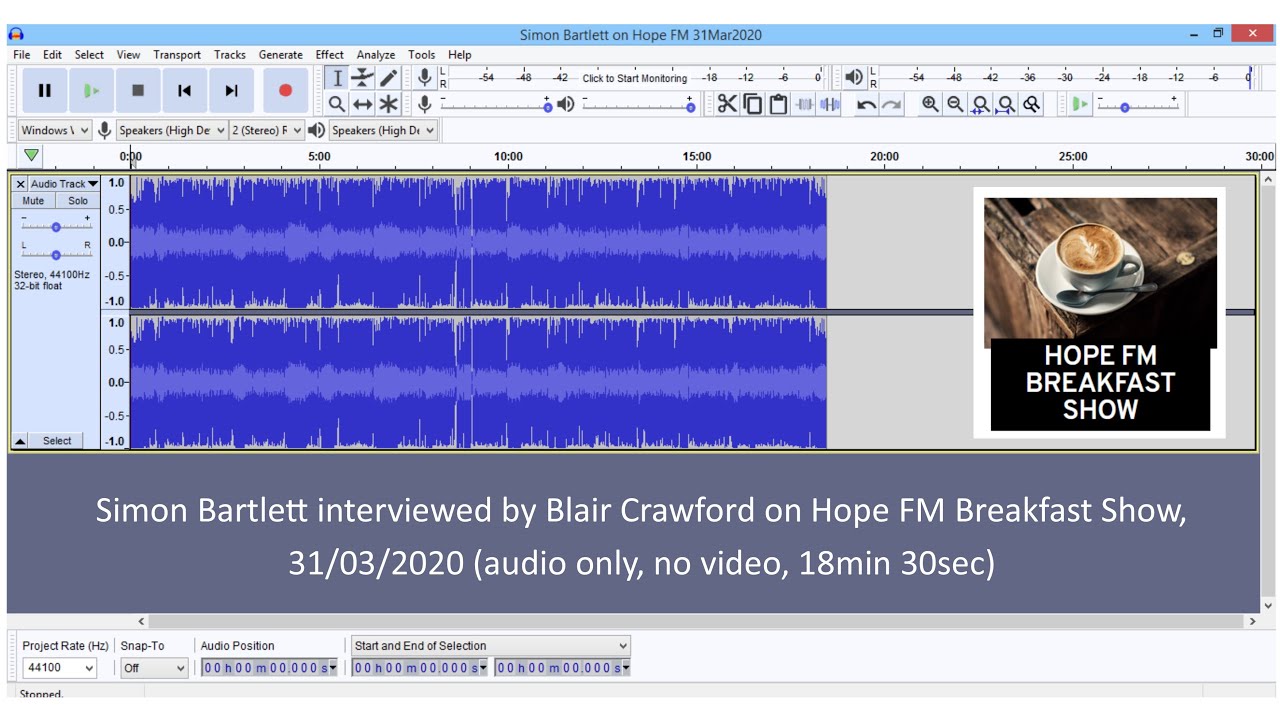Screen dimensions: 1280x720
Task: Click the 10:00 mark on timeline ruler
Action: click(508, 157)
